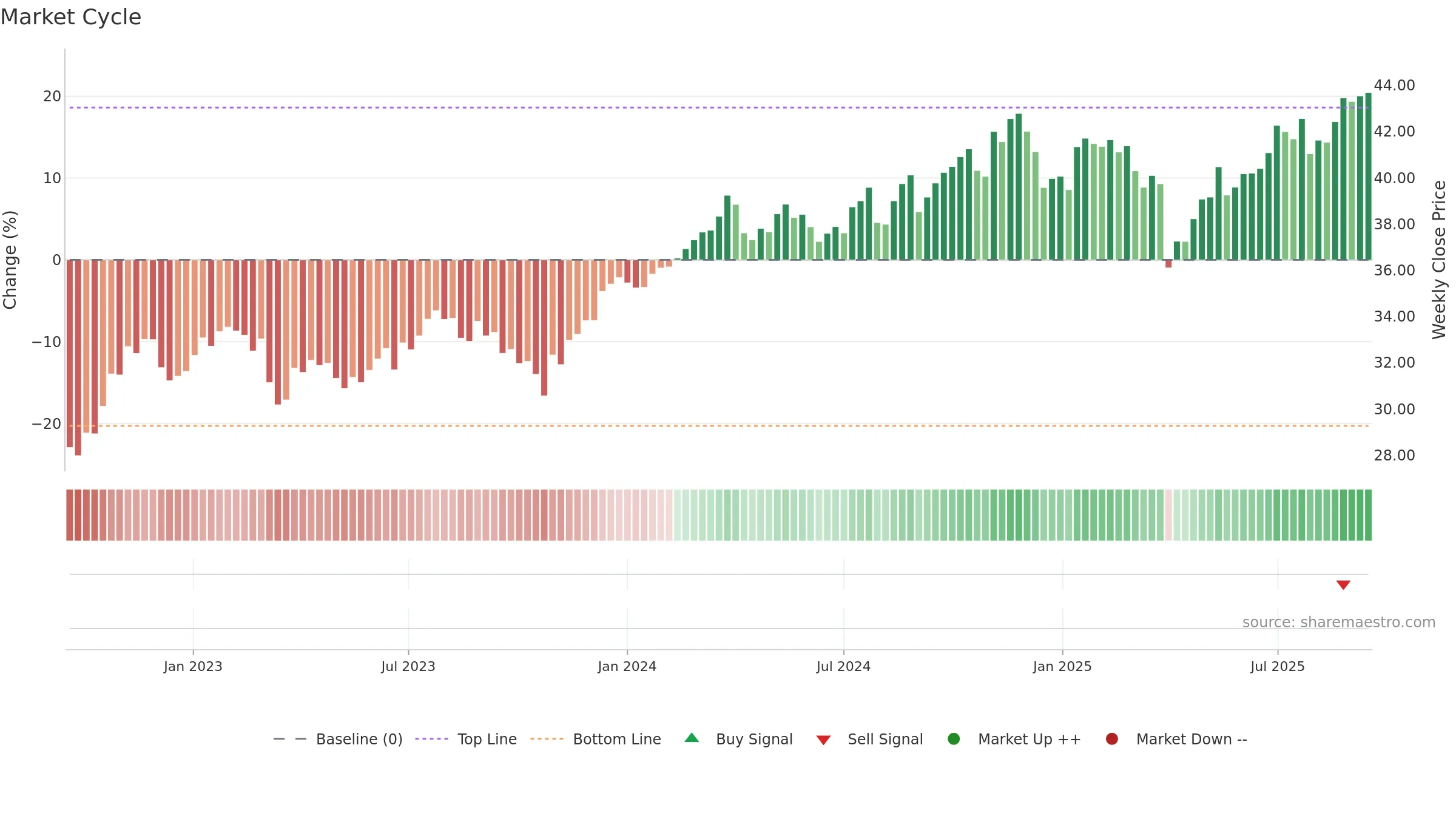Screen dimensions: 1456x819
Task: Click the Jul 2025 x-axis label
Action: (x=1278, y=666)
